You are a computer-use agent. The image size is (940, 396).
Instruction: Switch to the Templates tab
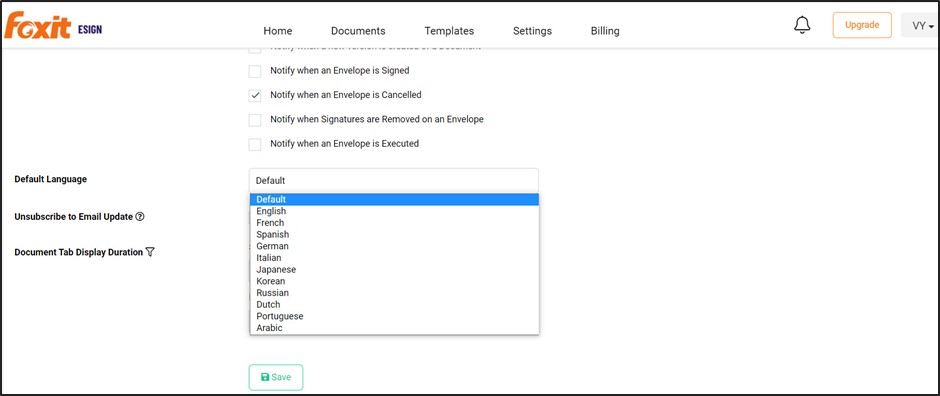click(449, 31)
